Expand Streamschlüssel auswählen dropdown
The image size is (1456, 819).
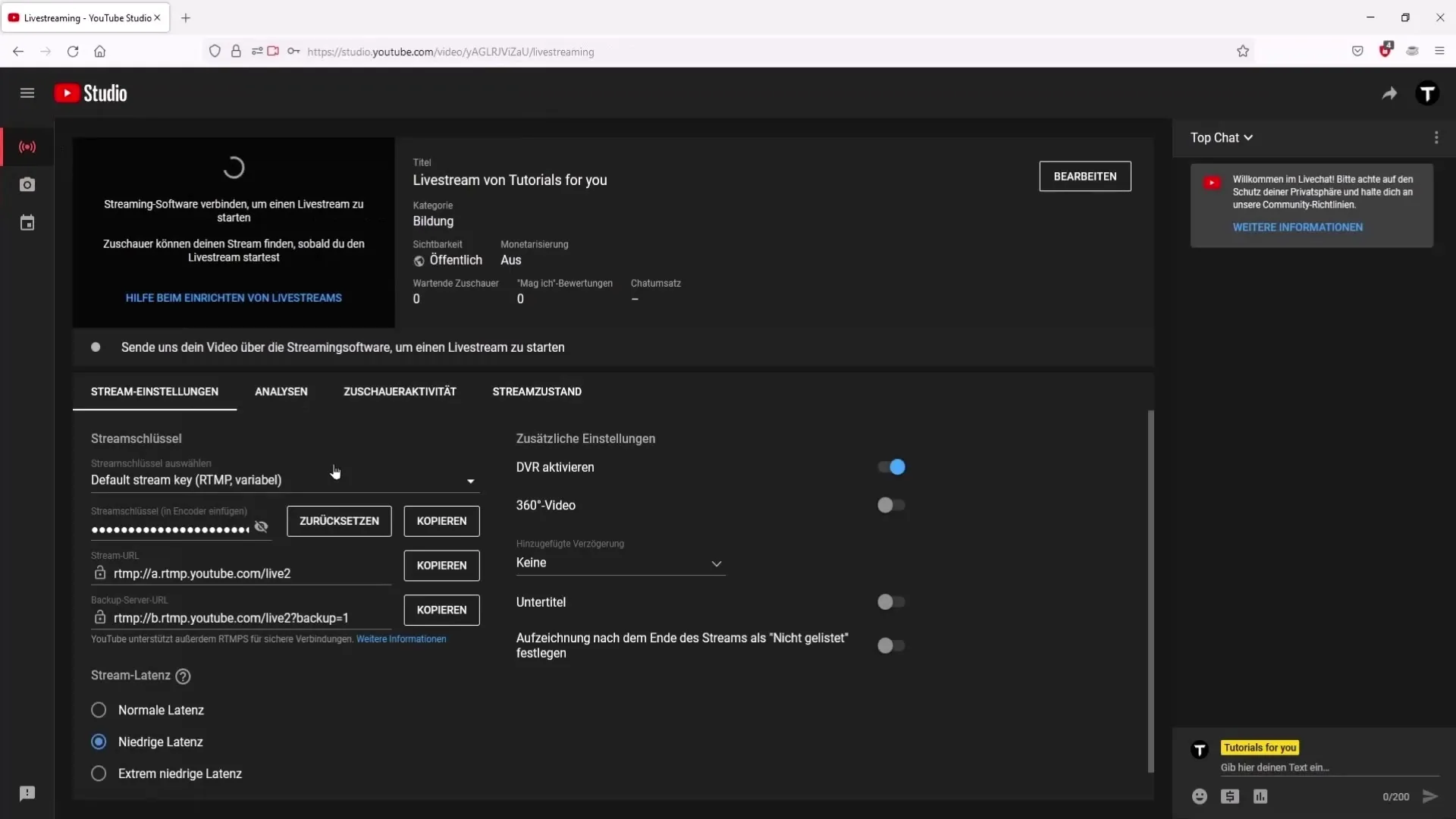(470, 480)
